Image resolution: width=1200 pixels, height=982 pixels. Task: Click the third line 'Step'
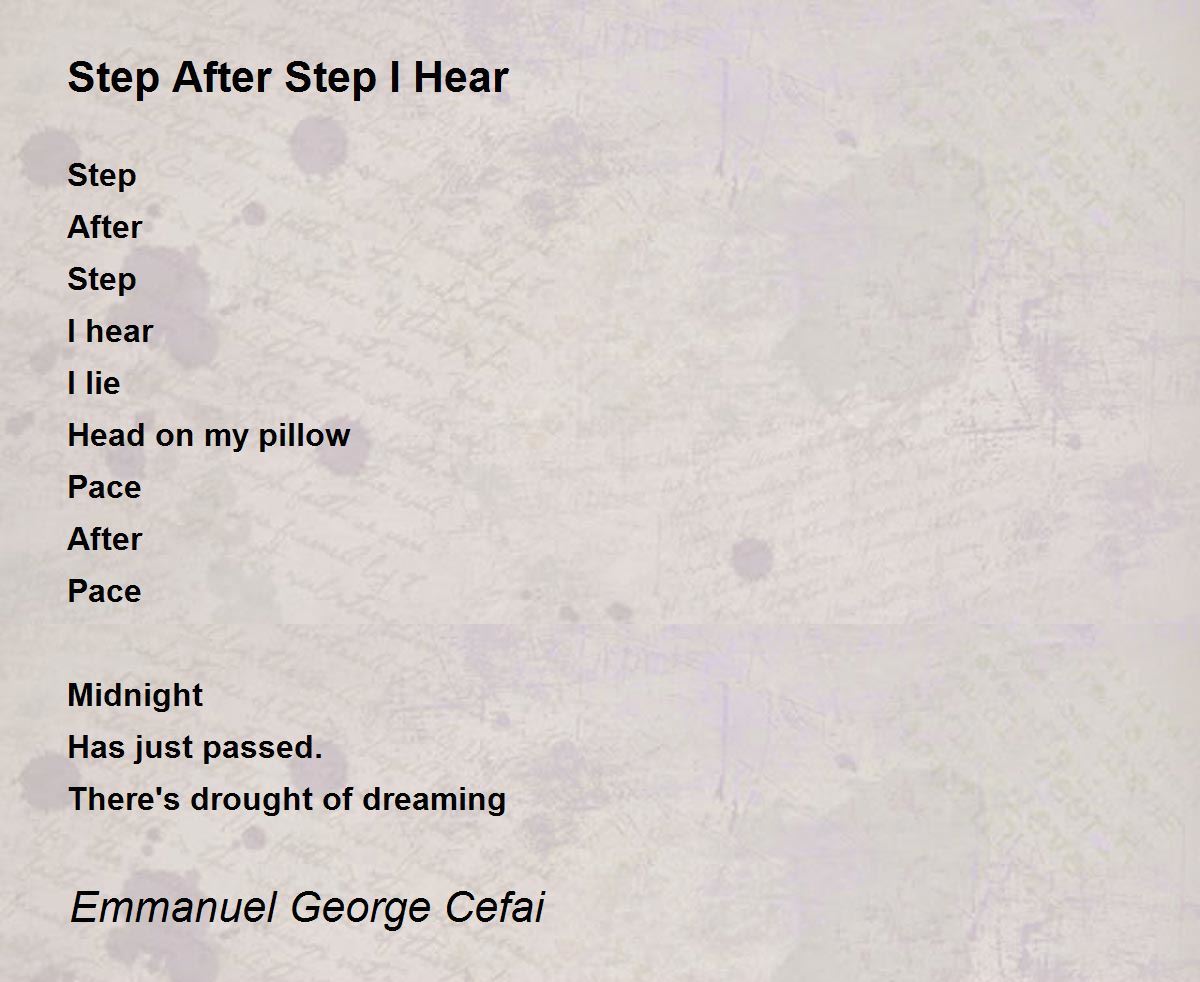pyautogui.click(x=102, y=280)
